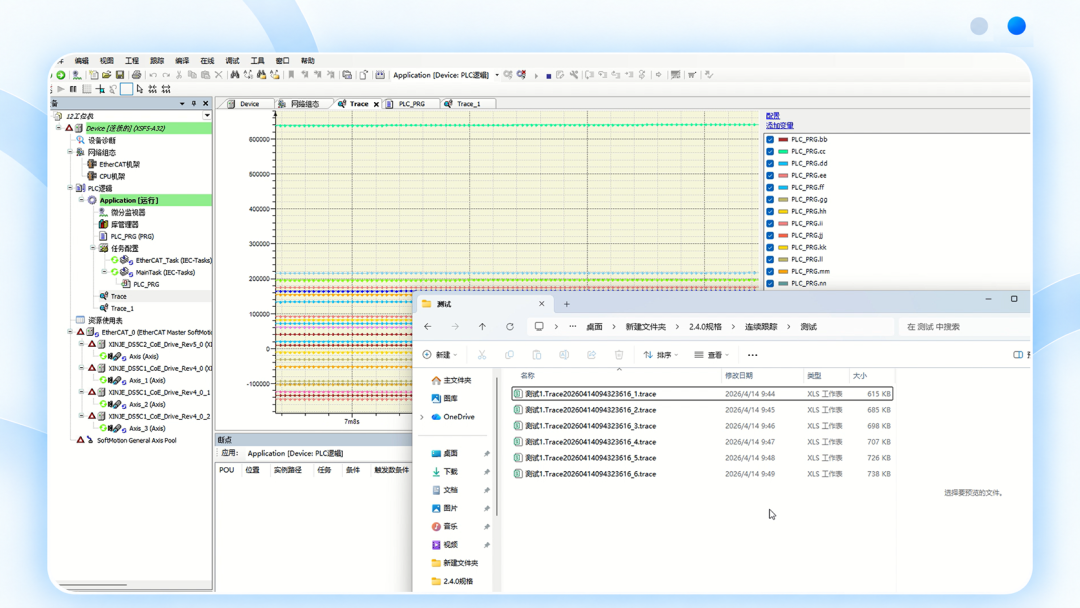
Task: Click 新建文件夹 in the Explorer breadcrumb
Action: (645, 327)
